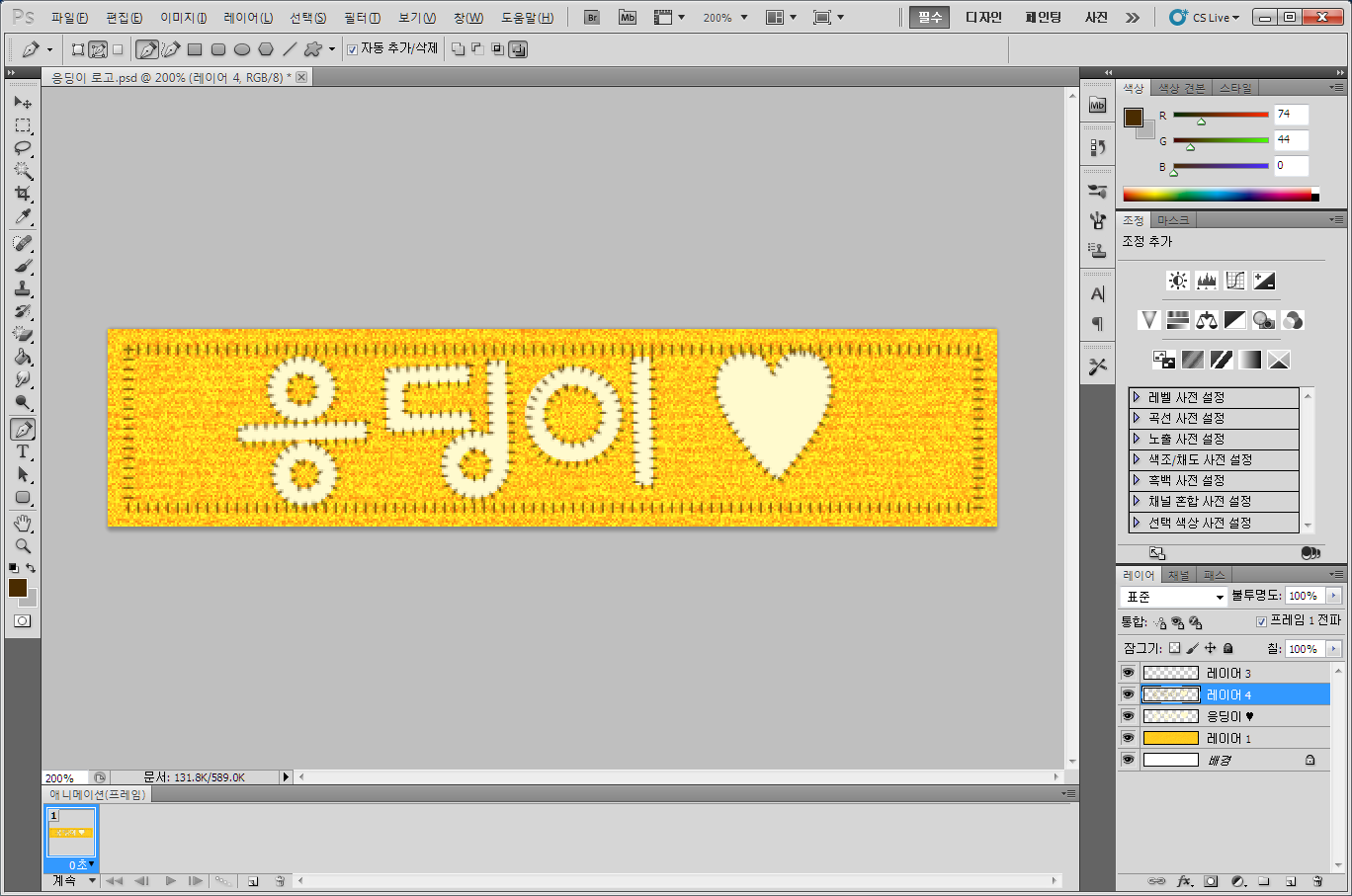Play the frame animation
This screenshot has height=896, width=1352.
click(171, 880)
